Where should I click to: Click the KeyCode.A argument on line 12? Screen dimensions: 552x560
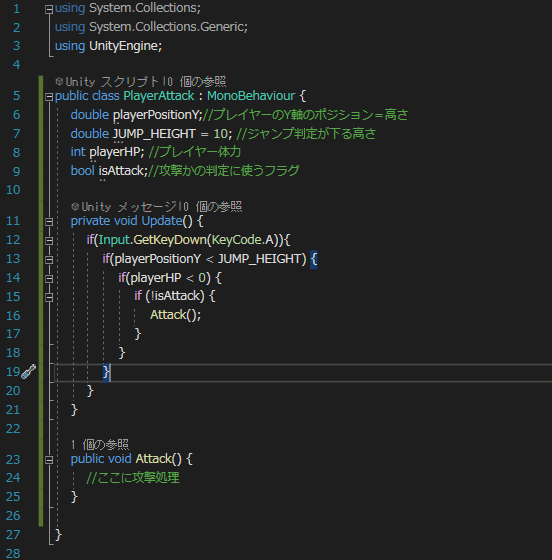[x=243, y=240]
